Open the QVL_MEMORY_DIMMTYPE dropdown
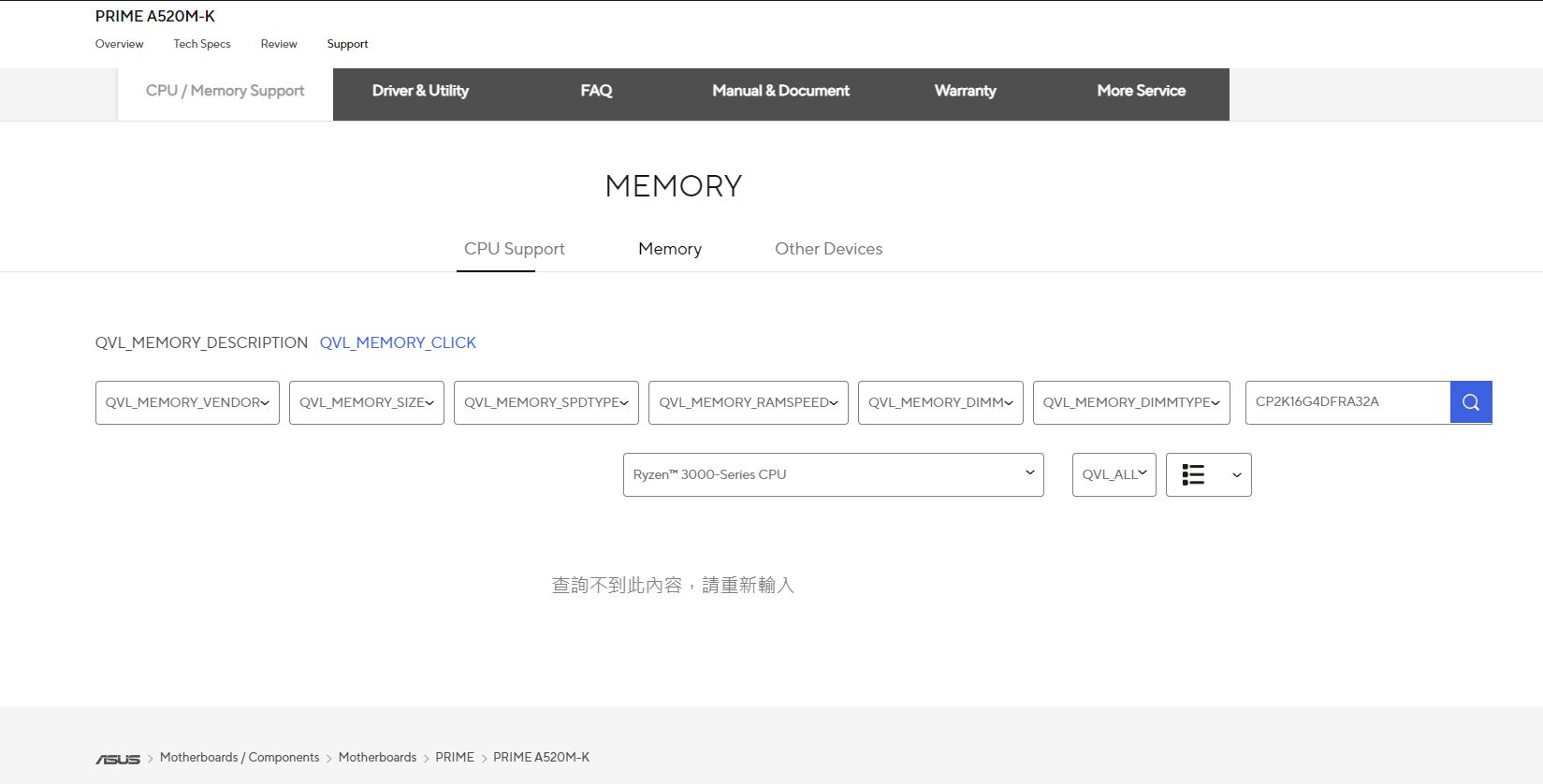 click(x=1131, y=402)
